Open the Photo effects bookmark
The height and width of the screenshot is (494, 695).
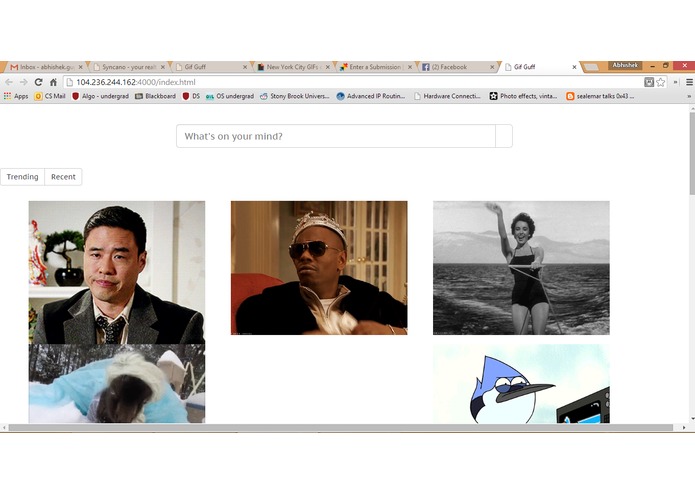coord(523,96)
